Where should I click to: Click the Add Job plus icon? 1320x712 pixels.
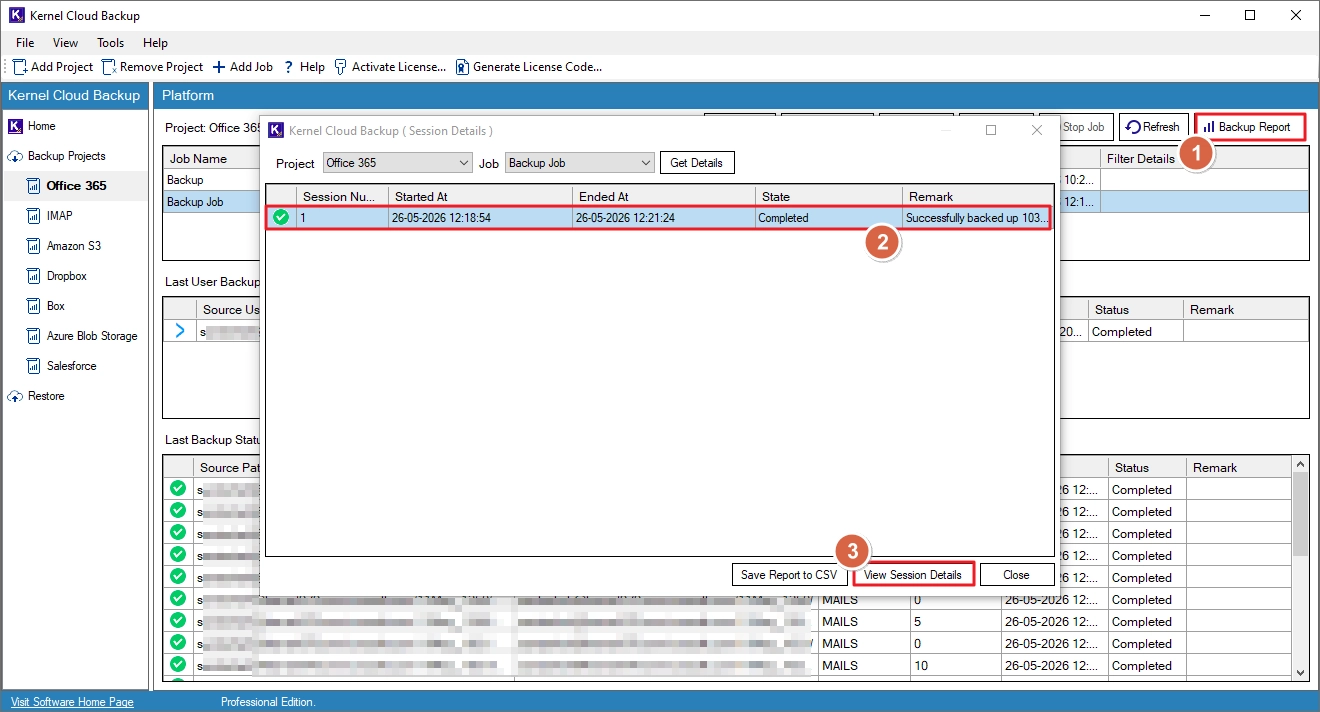pyautogui.click(x=219, y=67)
